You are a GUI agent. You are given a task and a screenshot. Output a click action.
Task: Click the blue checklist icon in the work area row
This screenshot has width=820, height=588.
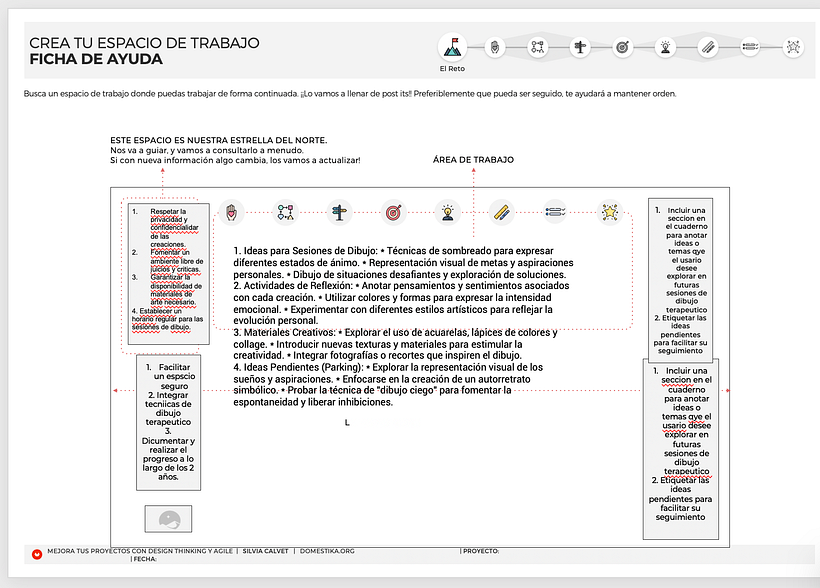point(555,212)
